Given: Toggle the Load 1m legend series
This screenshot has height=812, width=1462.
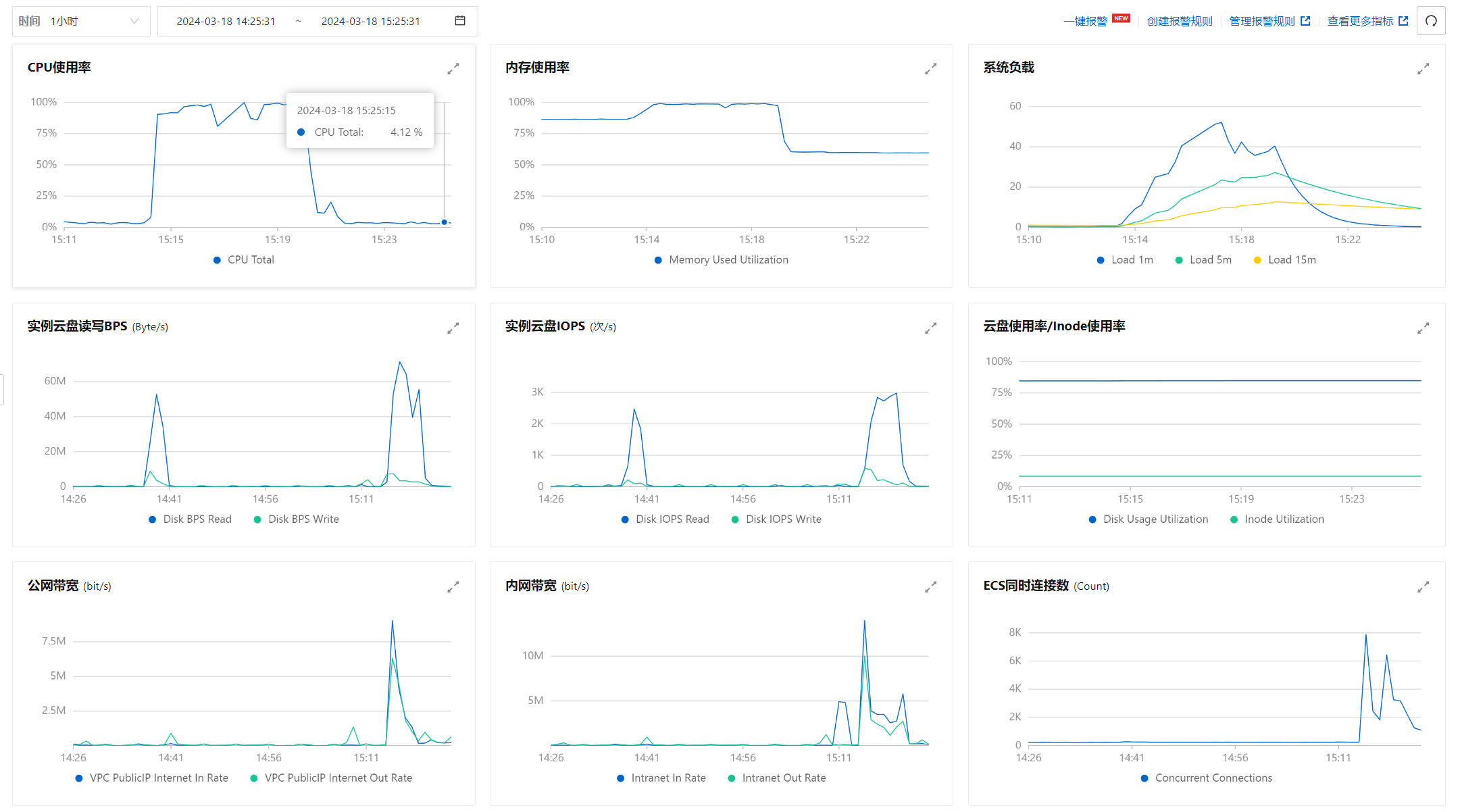Looking at the screenshot, I should tap(1125, 259).
